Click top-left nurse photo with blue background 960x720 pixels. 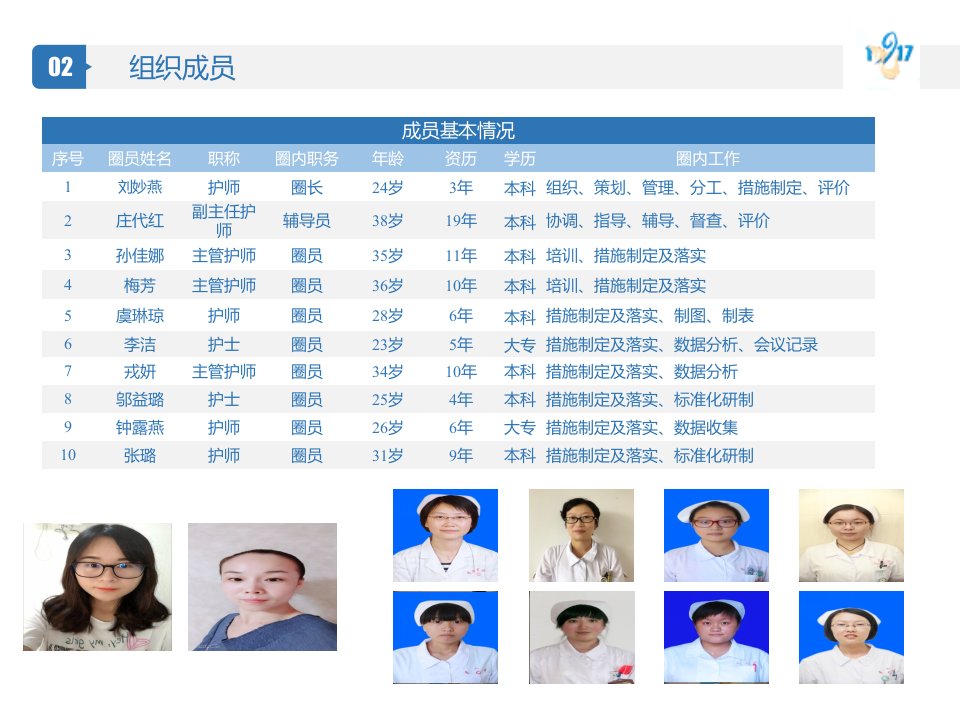click(445, 535)
